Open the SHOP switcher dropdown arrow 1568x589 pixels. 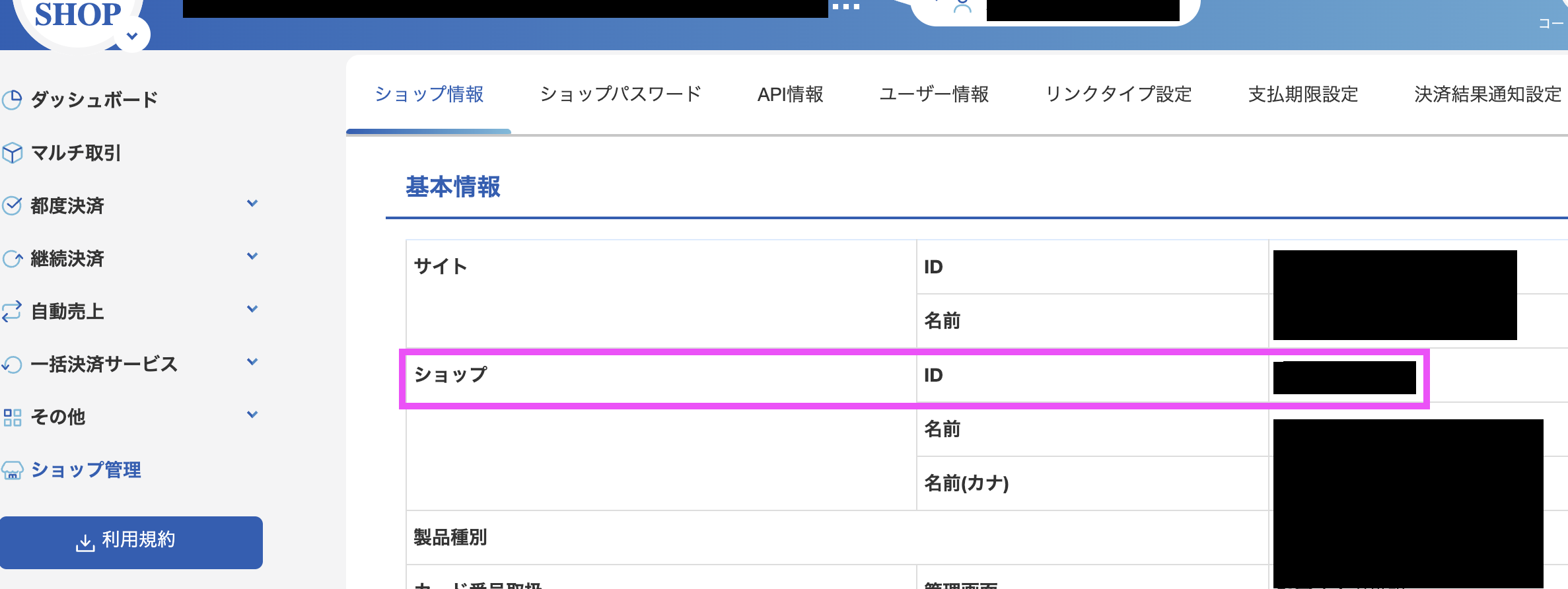tap(132, 36)
